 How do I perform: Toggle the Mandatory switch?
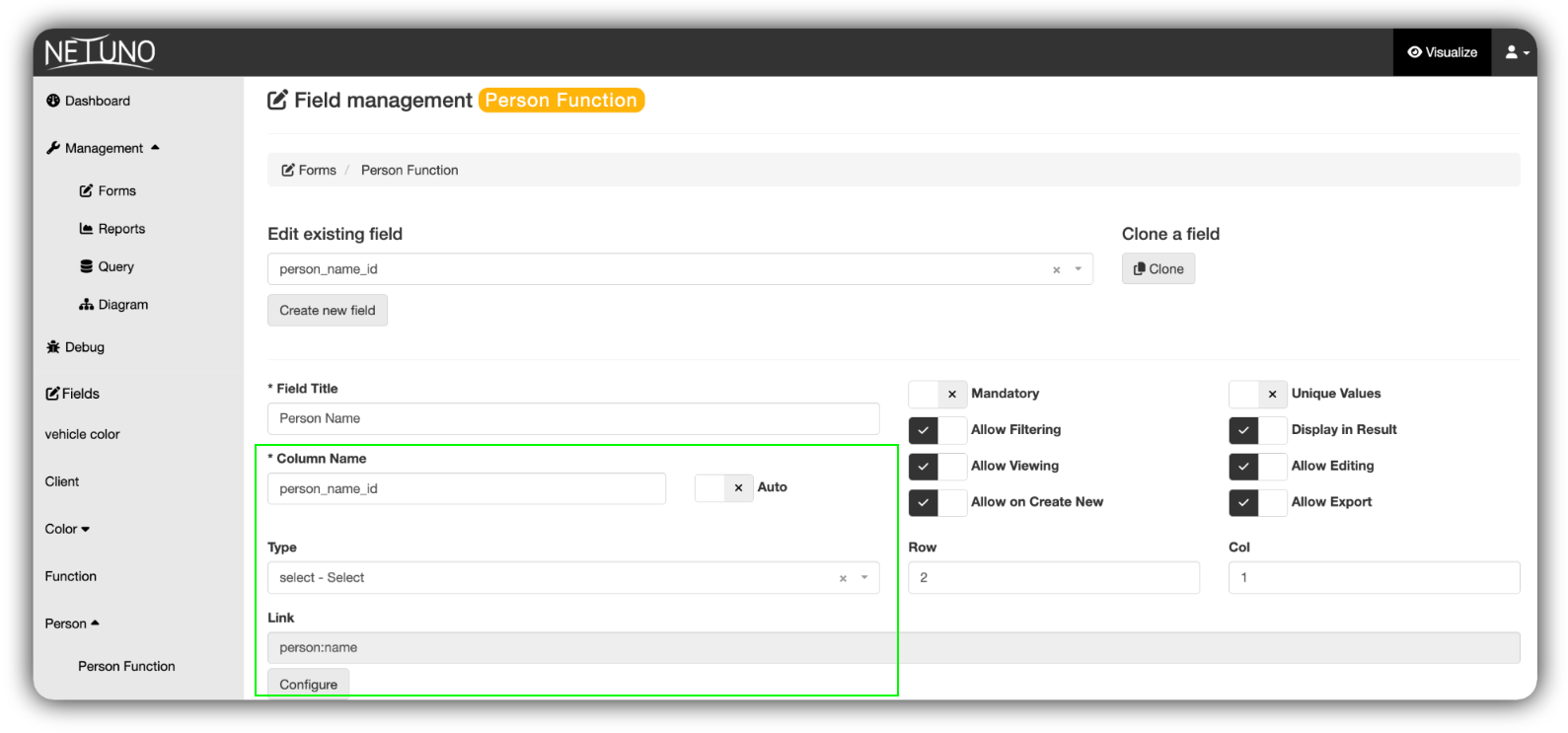[x=937, y=394]
